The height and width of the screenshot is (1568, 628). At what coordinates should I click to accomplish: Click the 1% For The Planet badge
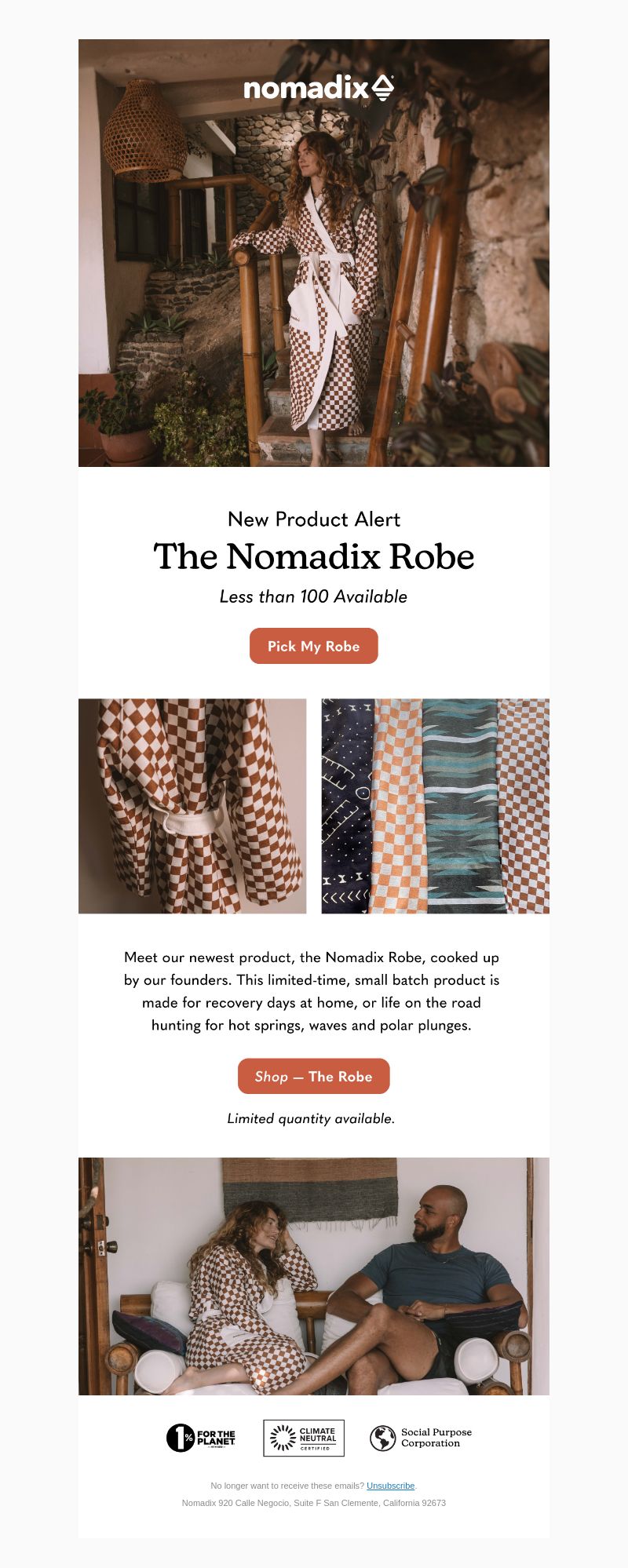coord(201,1438)
